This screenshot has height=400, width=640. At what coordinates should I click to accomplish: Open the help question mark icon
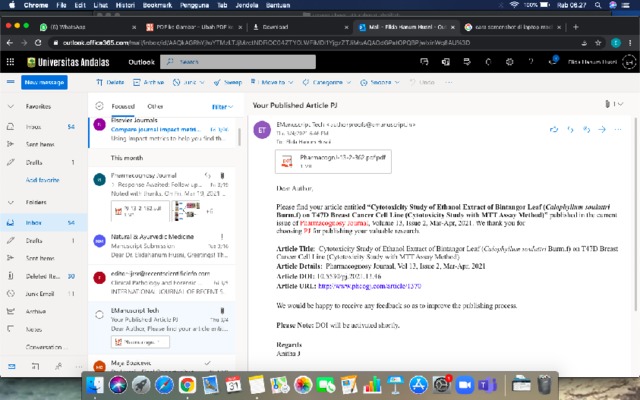pos(531,62)
